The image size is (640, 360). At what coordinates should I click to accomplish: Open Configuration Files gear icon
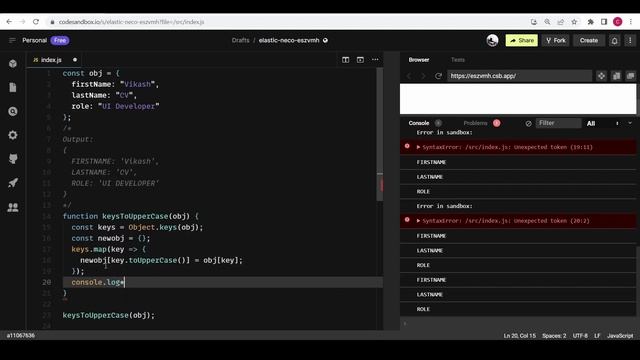(13, 135)
